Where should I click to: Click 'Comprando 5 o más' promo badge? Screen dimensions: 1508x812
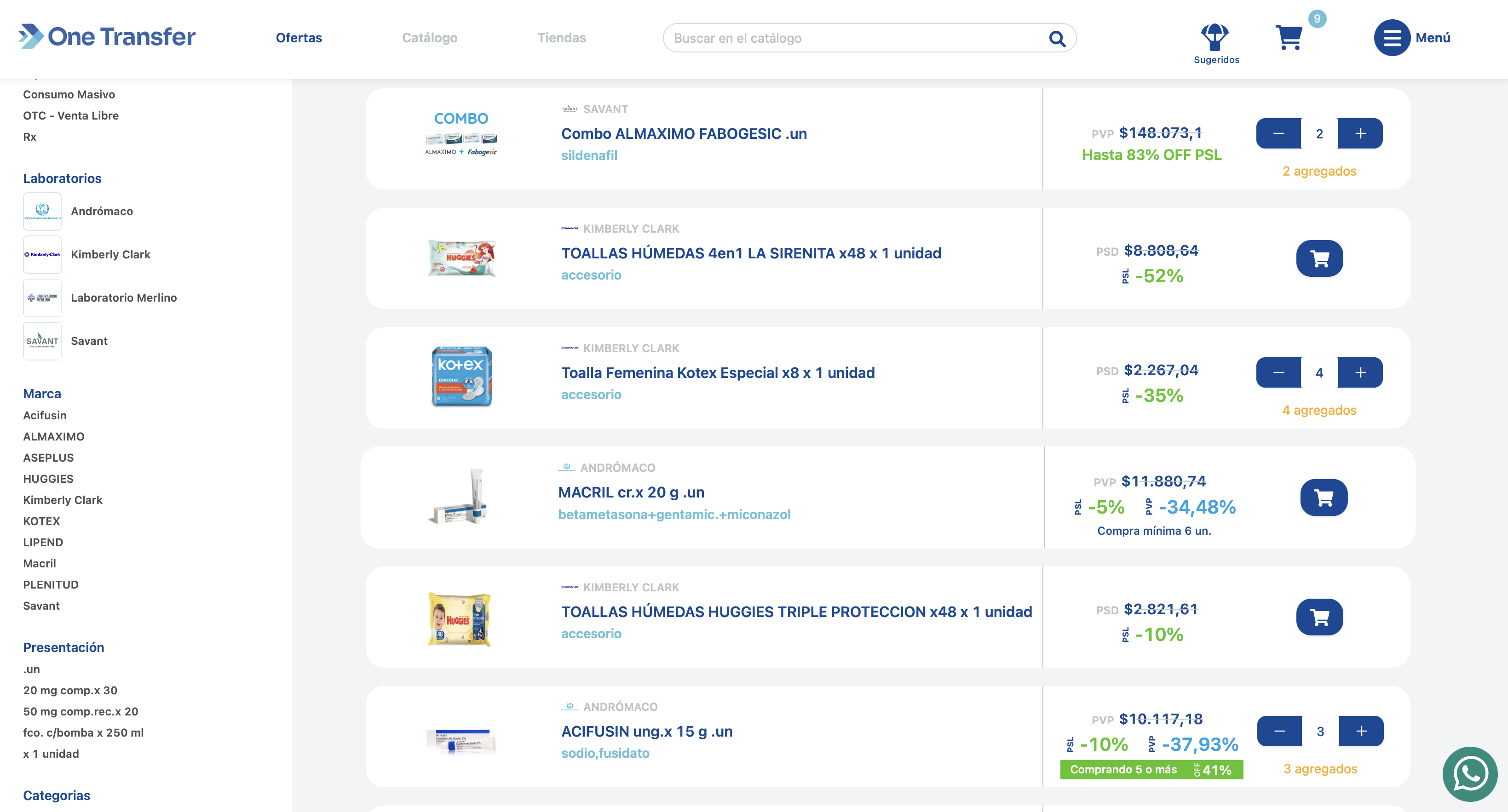(x=1151, y=770)
